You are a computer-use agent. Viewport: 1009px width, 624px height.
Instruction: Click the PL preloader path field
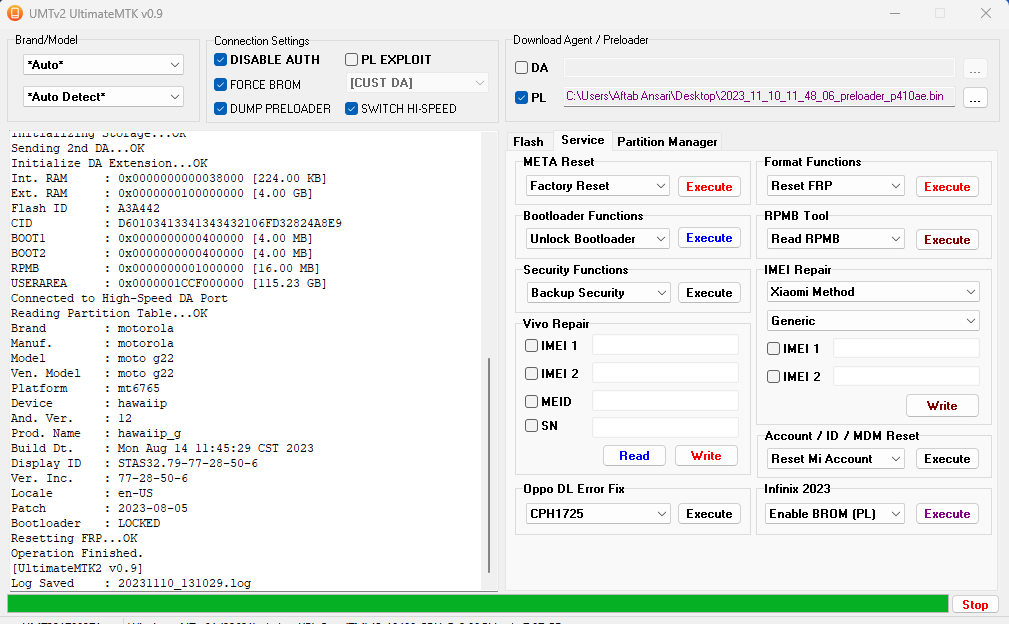click(759, 97)
